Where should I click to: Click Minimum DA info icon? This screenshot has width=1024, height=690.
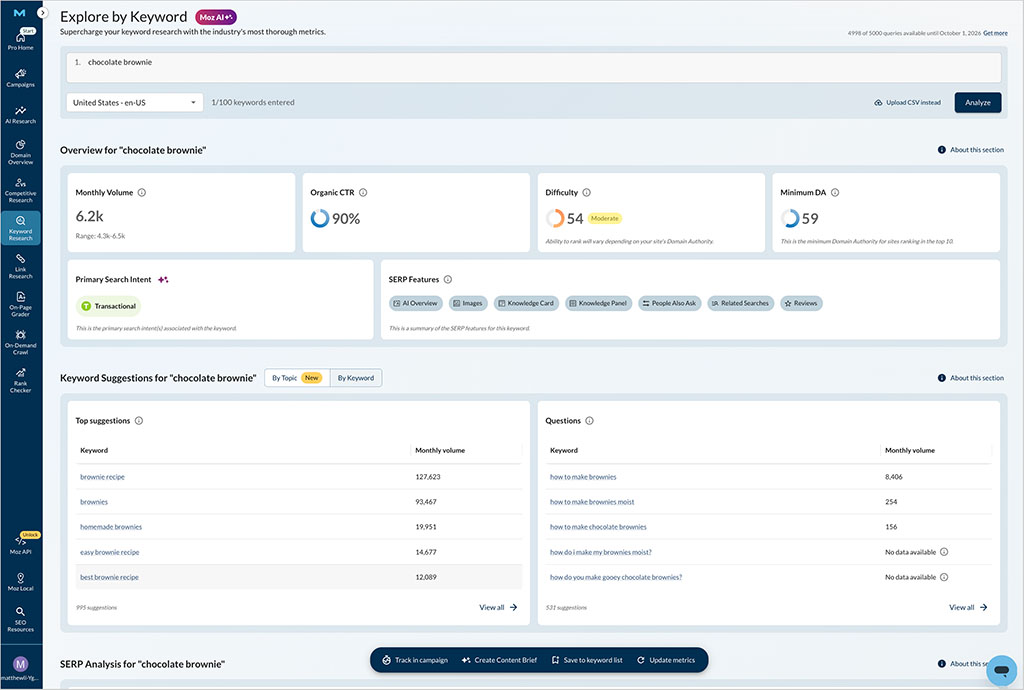[835, 193]
